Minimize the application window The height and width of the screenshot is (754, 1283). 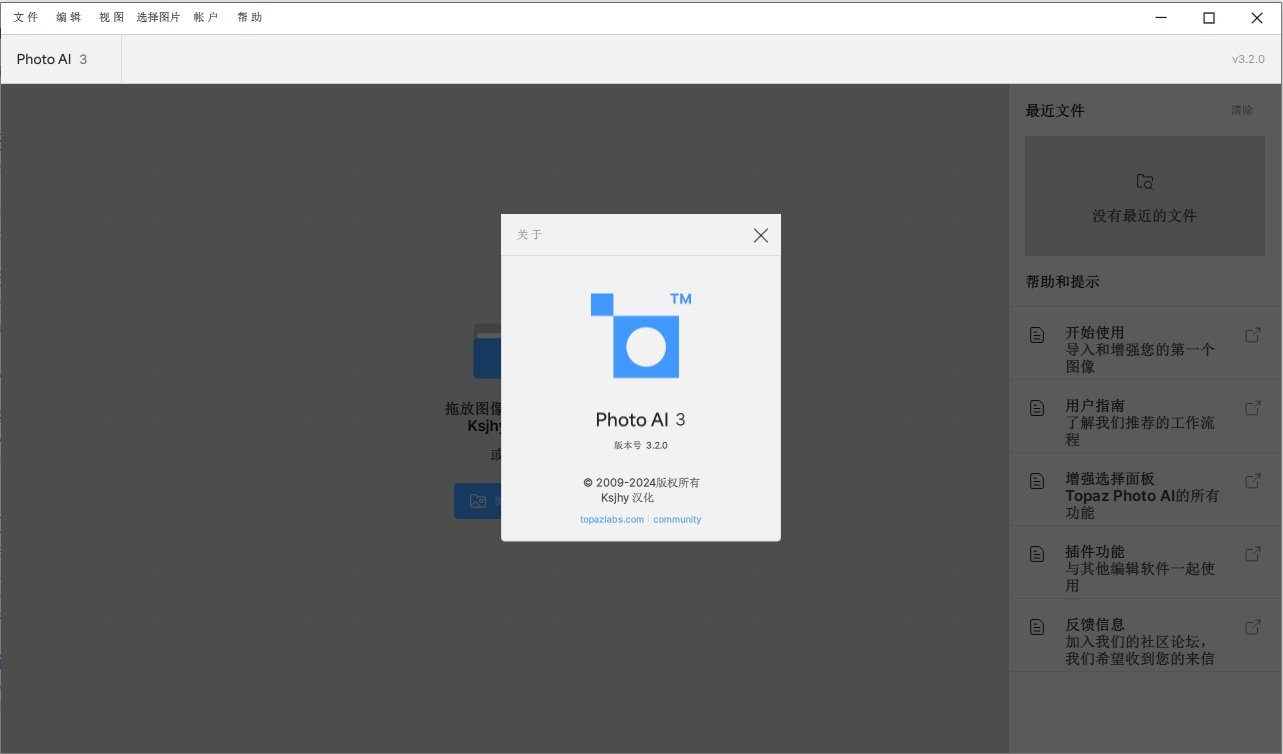1161,17
